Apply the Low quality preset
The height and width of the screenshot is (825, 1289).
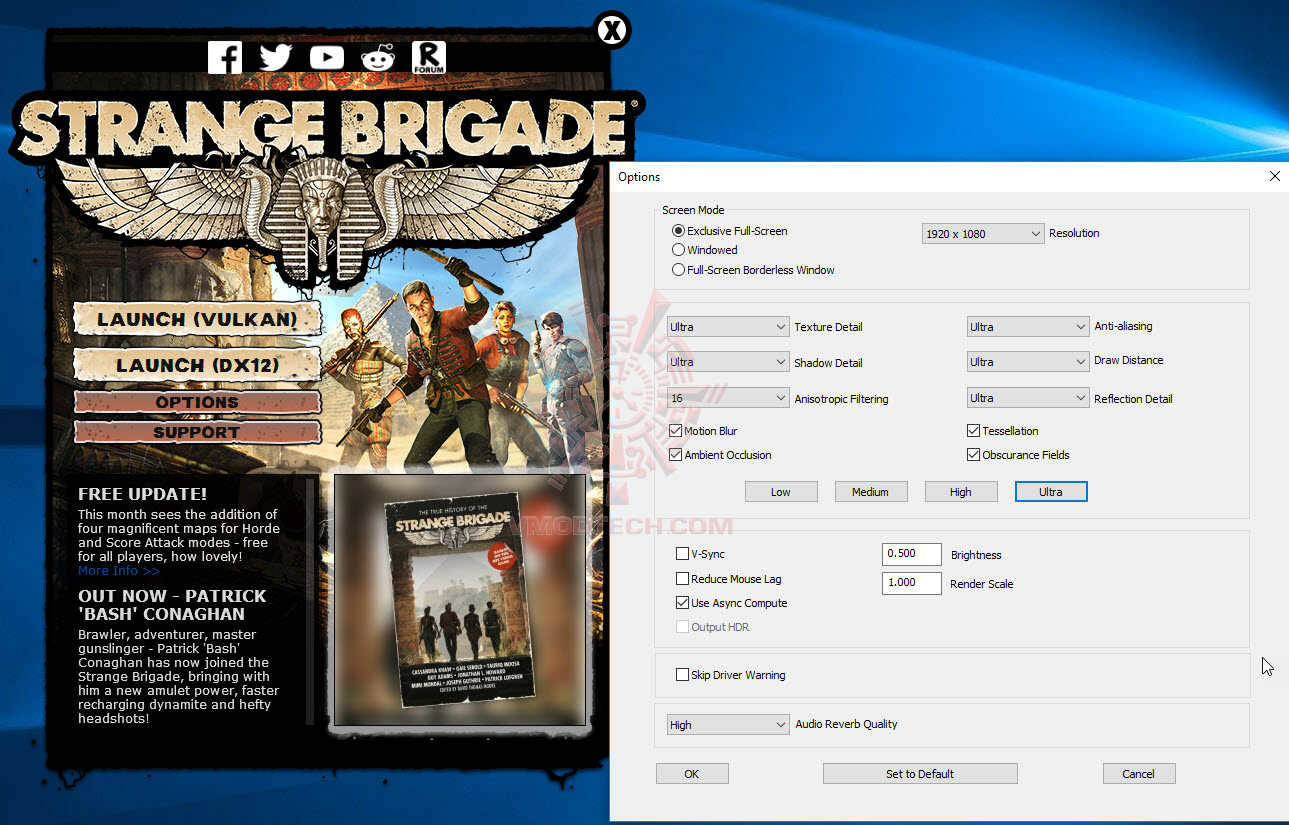tap(781, 492)
